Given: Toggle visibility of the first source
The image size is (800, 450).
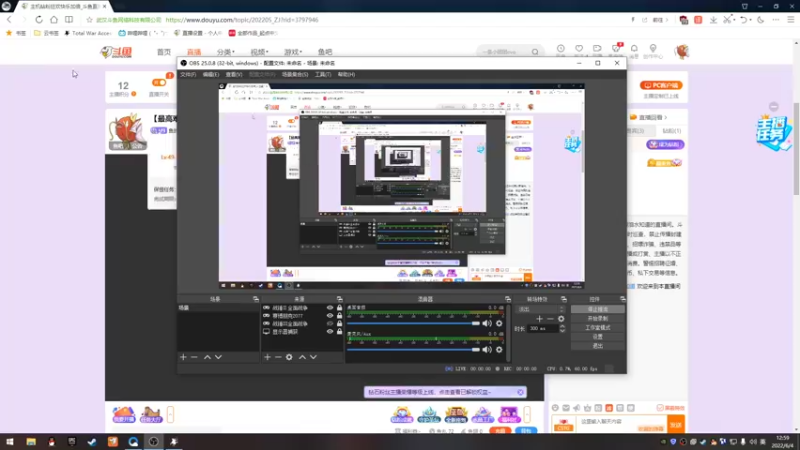Looking at the screenshot, I should pyautogui.click(x=330, y=308).
